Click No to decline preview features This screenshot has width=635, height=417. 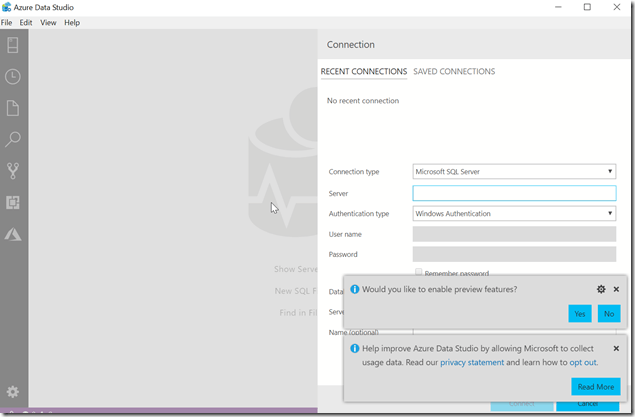coord(609,314)
